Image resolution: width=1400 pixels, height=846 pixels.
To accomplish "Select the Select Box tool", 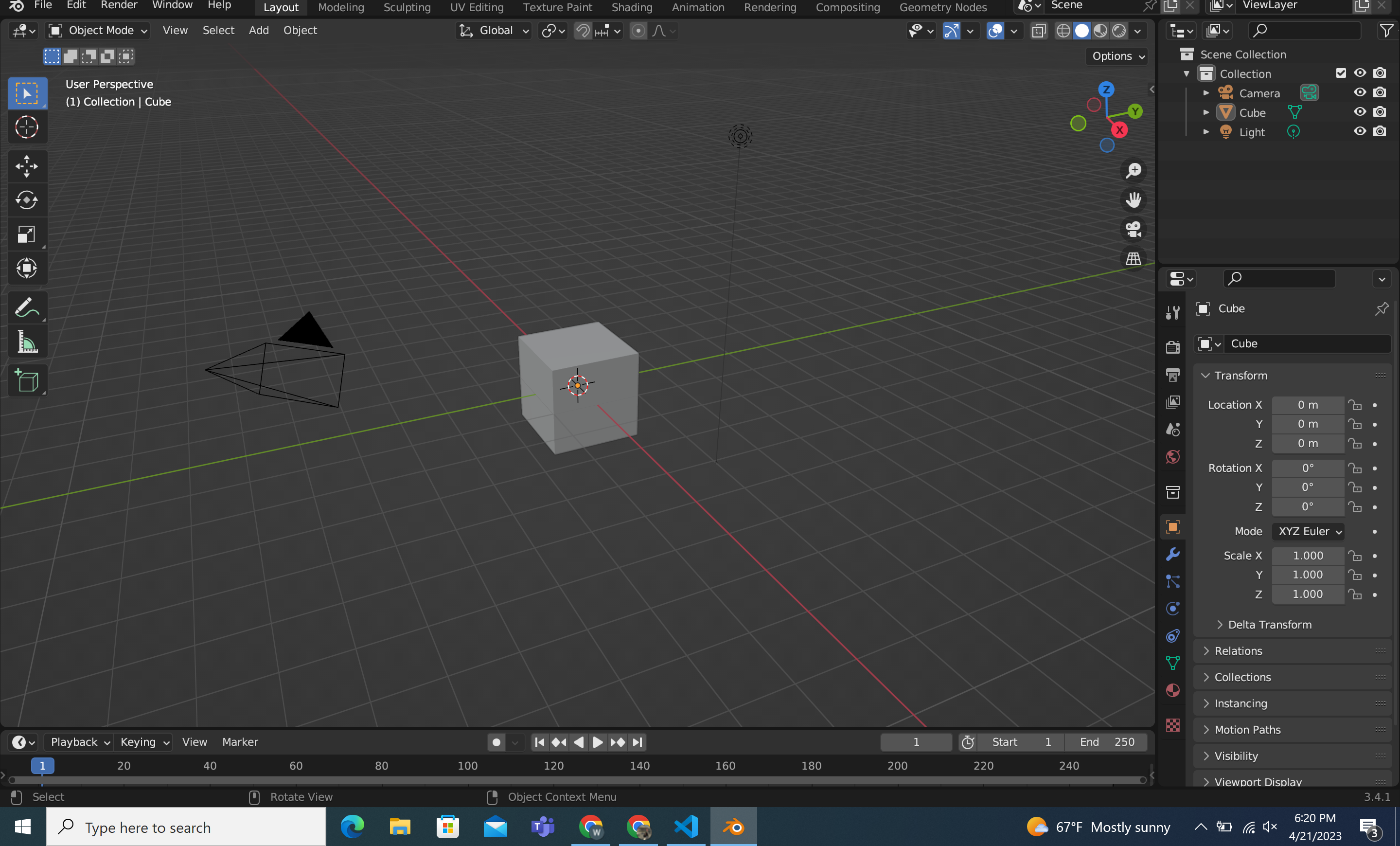I will click(x=27, y=92).
